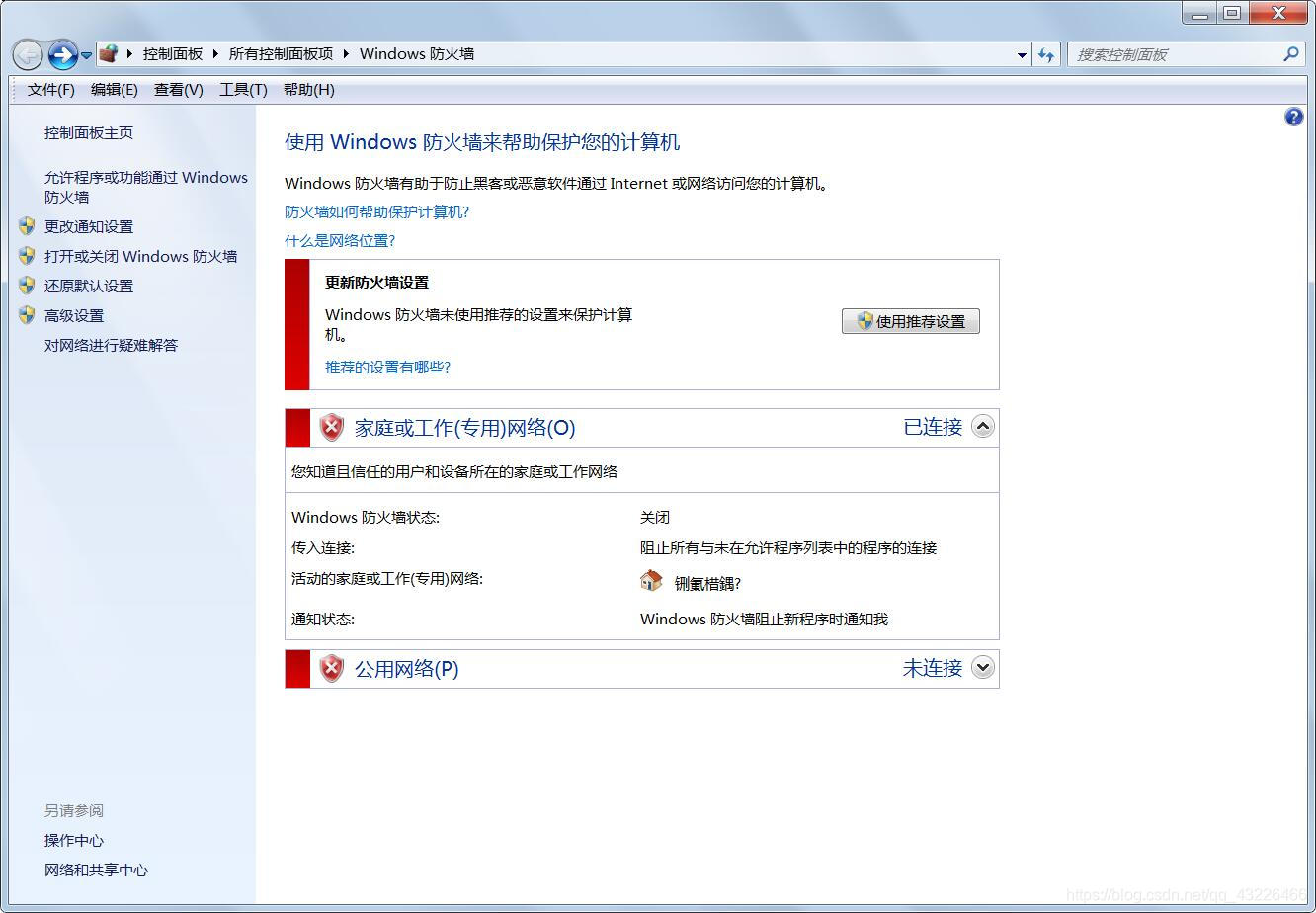Open the 推荐的设置有哪些? link

point(388,368)
